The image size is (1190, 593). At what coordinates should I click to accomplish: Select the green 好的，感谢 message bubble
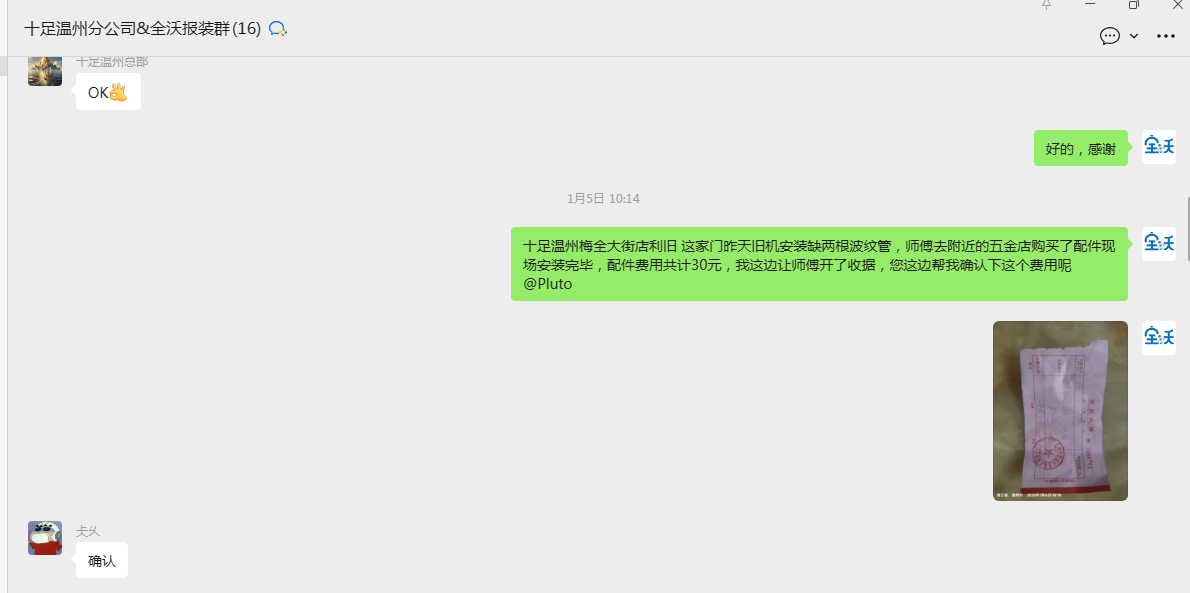click(1080, 148)
